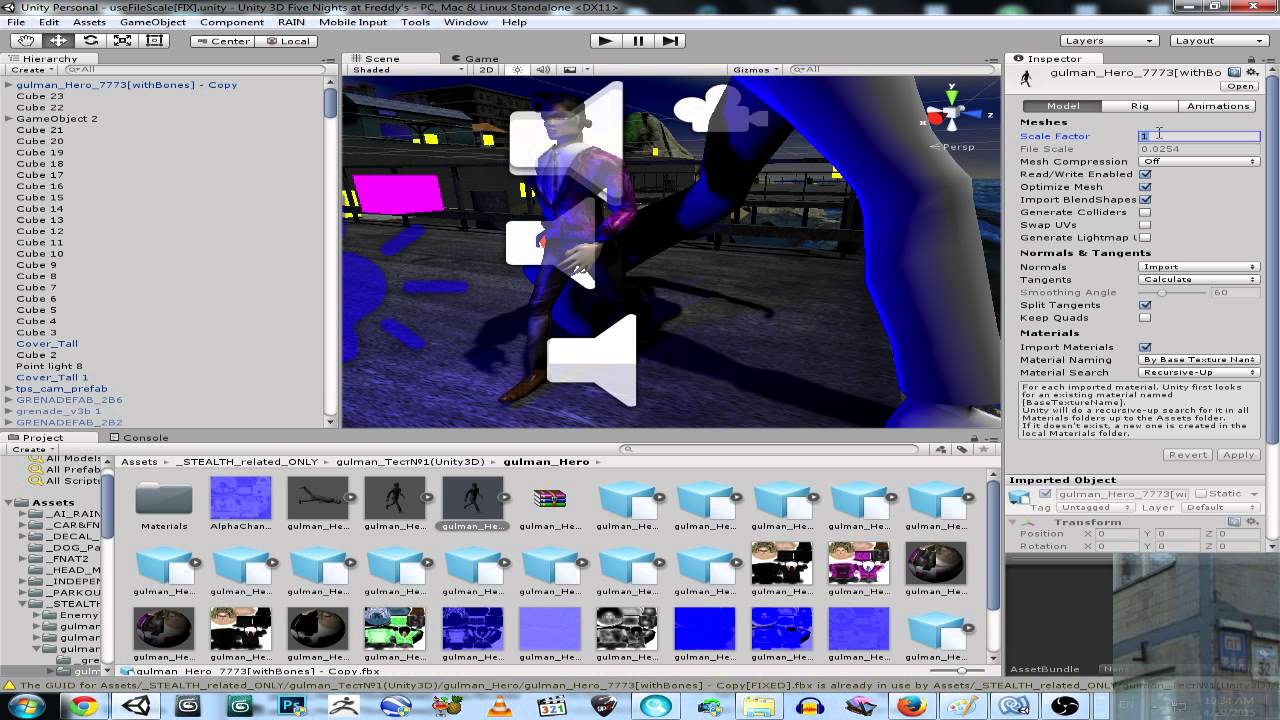Image resolution: width=1280 pixels, height=720 pixels.
Task: Enable Generate Colliders checkbox
Action: [1145, 212]
